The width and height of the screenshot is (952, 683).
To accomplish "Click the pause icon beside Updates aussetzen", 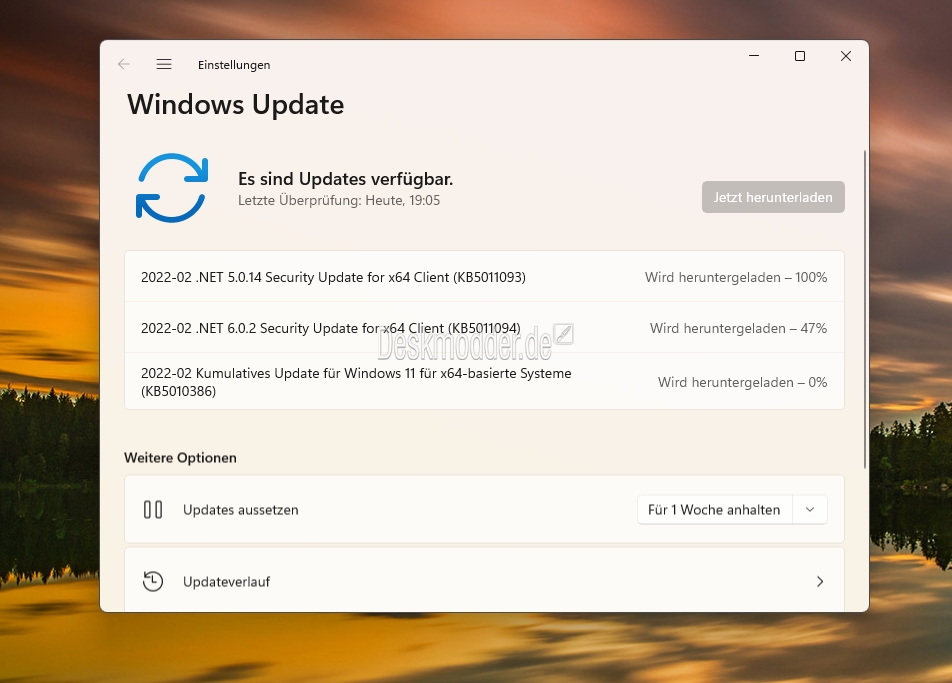I will [x=153, y=509].
